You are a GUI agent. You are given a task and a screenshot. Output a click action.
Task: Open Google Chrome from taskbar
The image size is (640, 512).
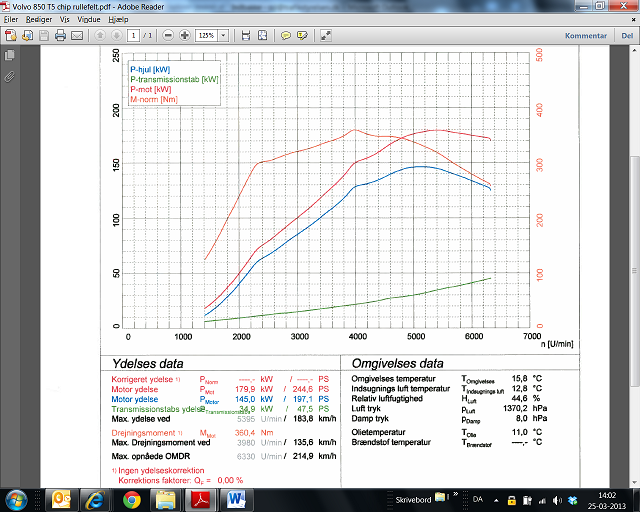coord(131,500)
